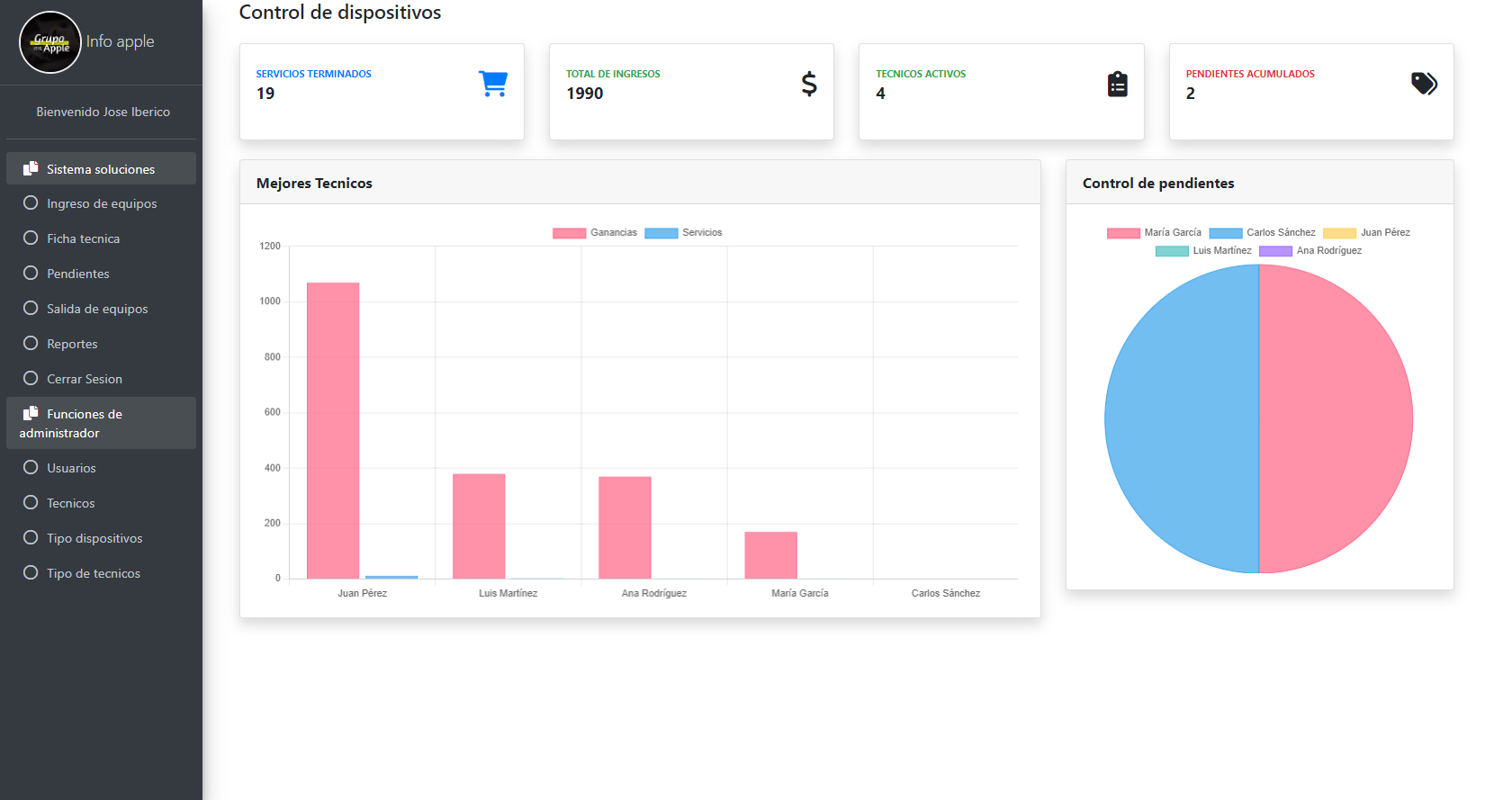
Task: Toggle Carlos Sánchez legend swatch in pie chart
Action: coord(1226,233)
